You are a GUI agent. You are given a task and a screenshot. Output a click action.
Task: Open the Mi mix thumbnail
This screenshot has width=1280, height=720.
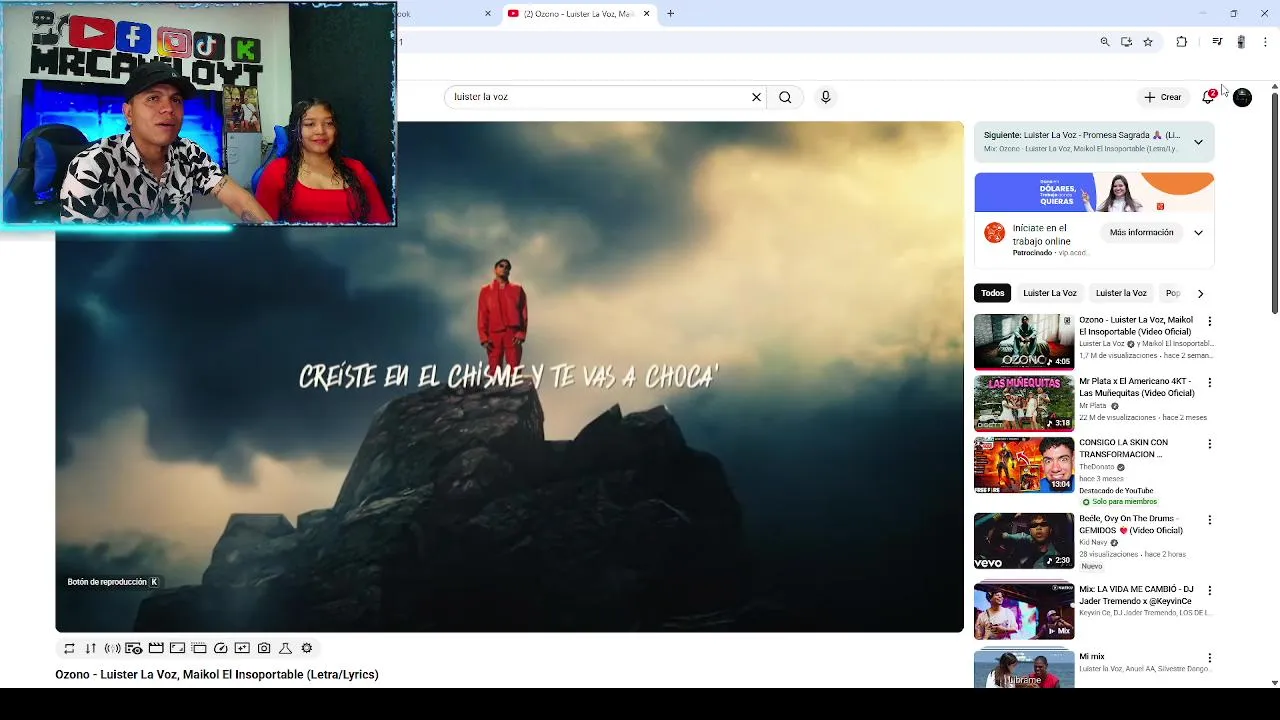point(1024,668)
